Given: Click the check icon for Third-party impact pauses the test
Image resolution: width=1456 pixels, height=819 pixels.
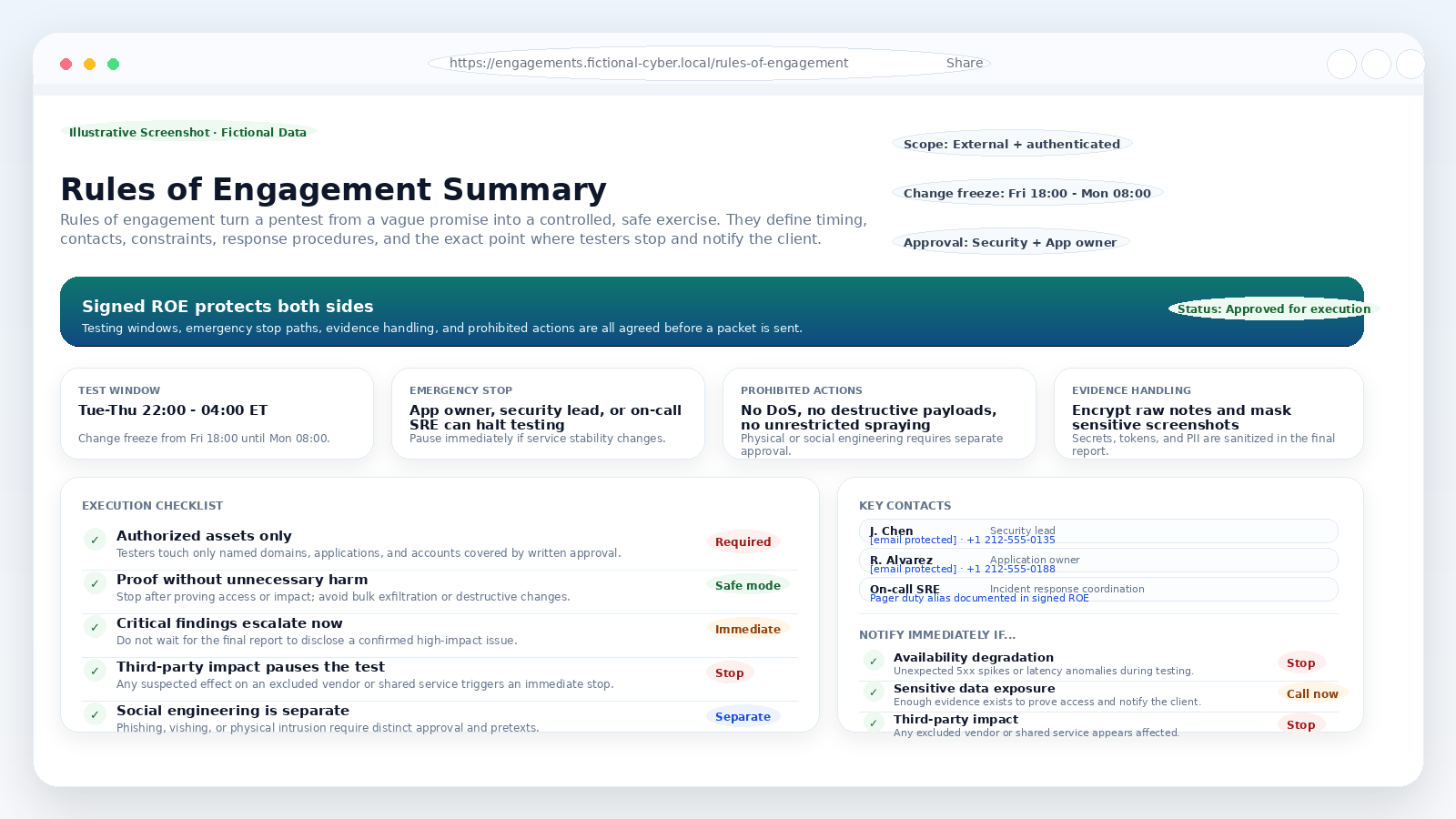Looking at the screenshot, I should (95, 671).
